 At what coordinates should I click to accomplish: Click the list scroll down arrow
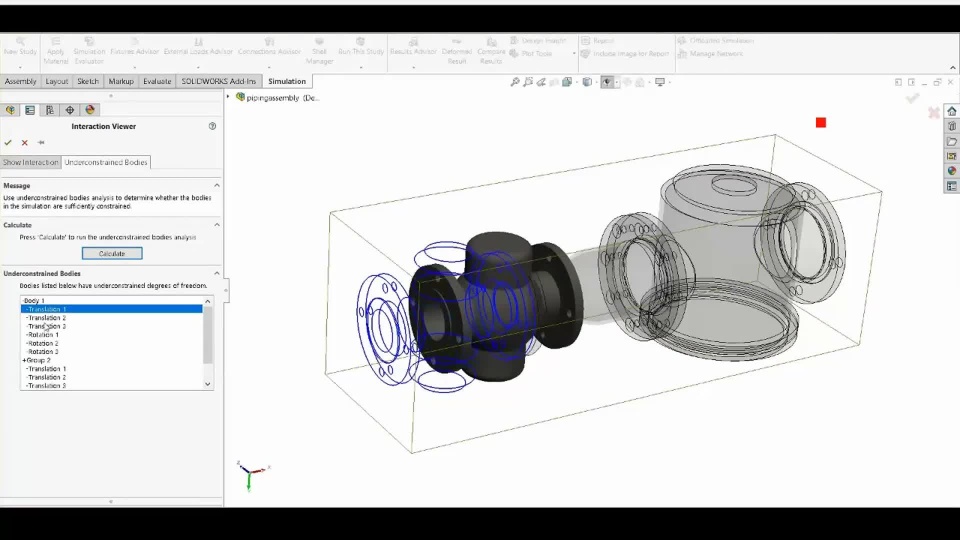[x=208, y=384]
